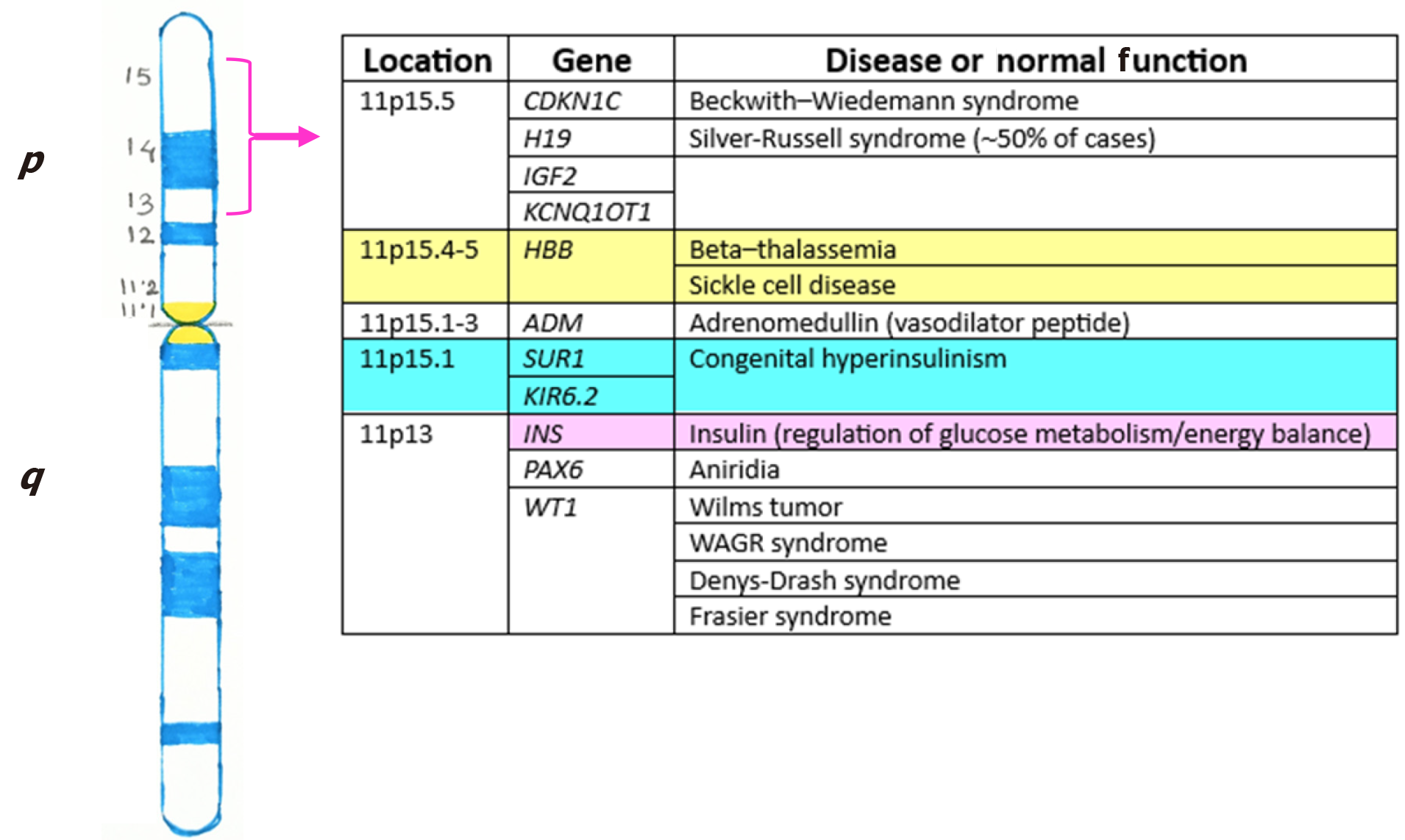This screenshot has width=1405, height=840.
Task: Click the Beckwith-Wiedemann syndrome entry
Action: pyautogui.click(x=879, y=101)
